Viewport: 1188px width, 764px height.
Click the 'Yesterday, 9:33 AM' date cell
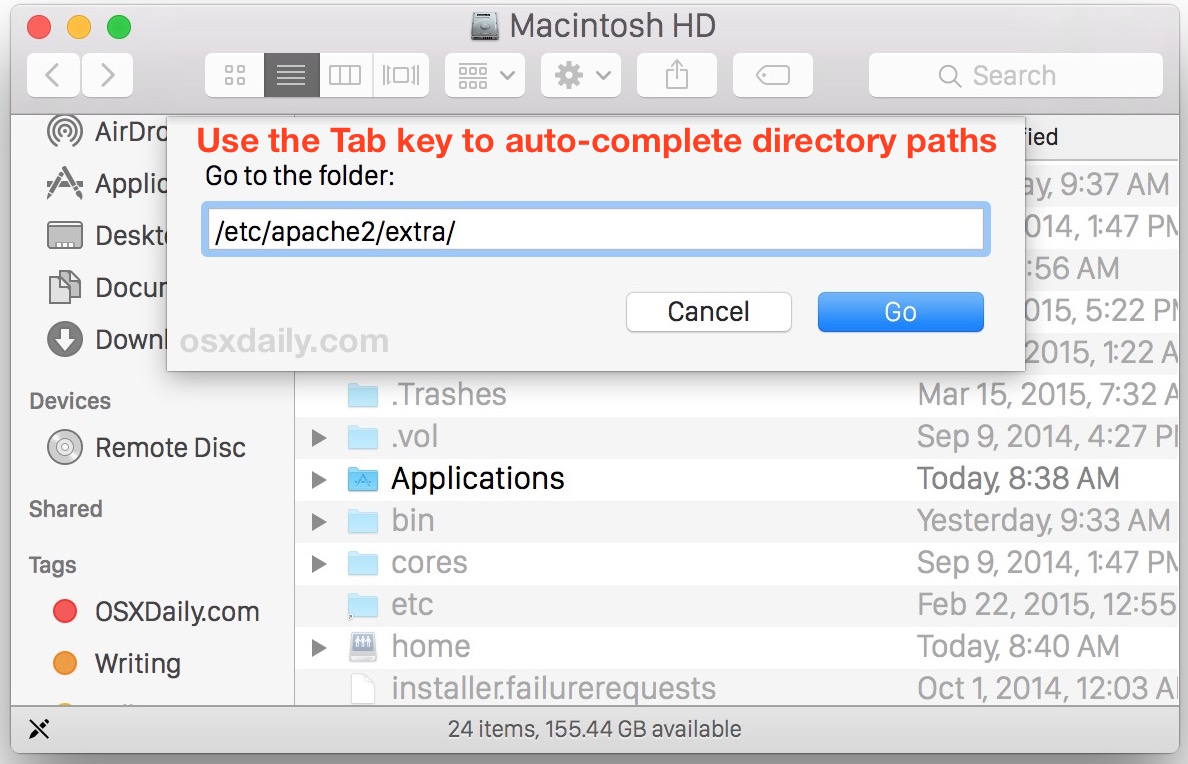(x=1043, y=520)
